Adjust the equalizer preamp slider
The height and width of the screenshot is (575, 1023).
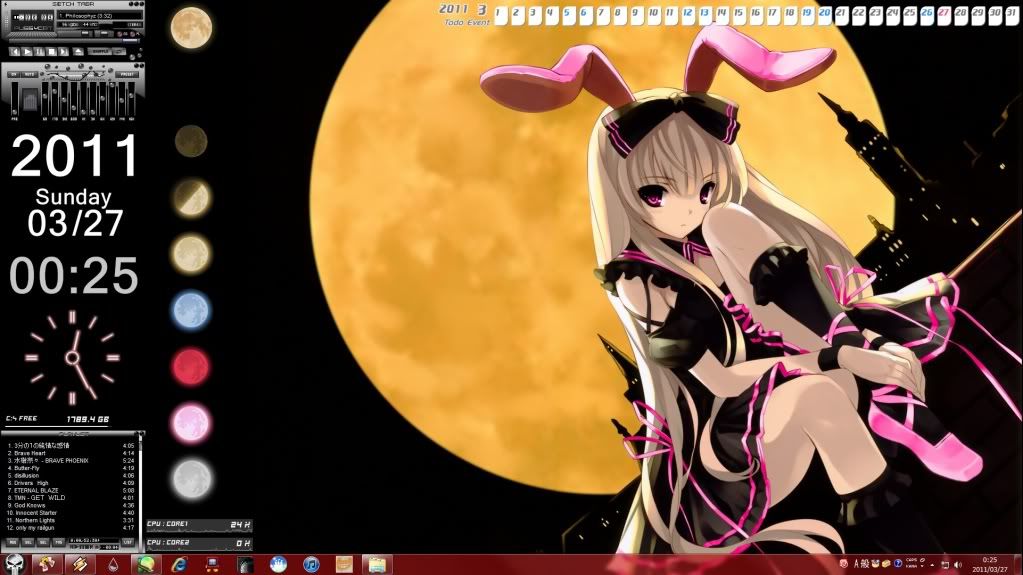click(x=15, y=99)
